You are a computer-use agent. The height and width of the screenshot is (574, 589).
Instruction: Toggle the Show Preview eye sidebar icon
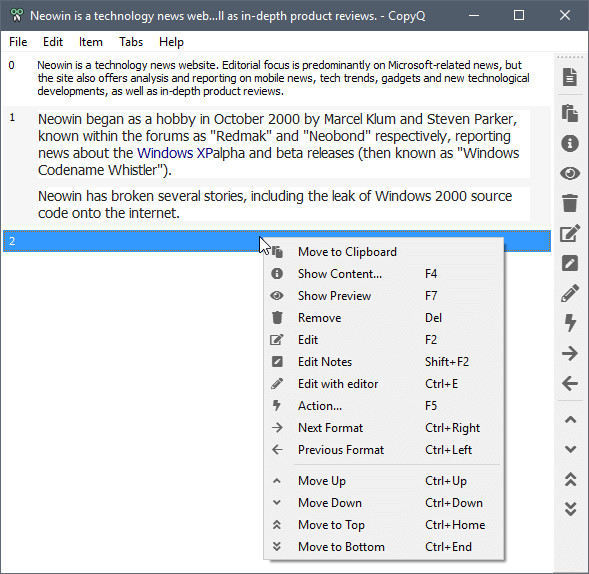point(570,173)
